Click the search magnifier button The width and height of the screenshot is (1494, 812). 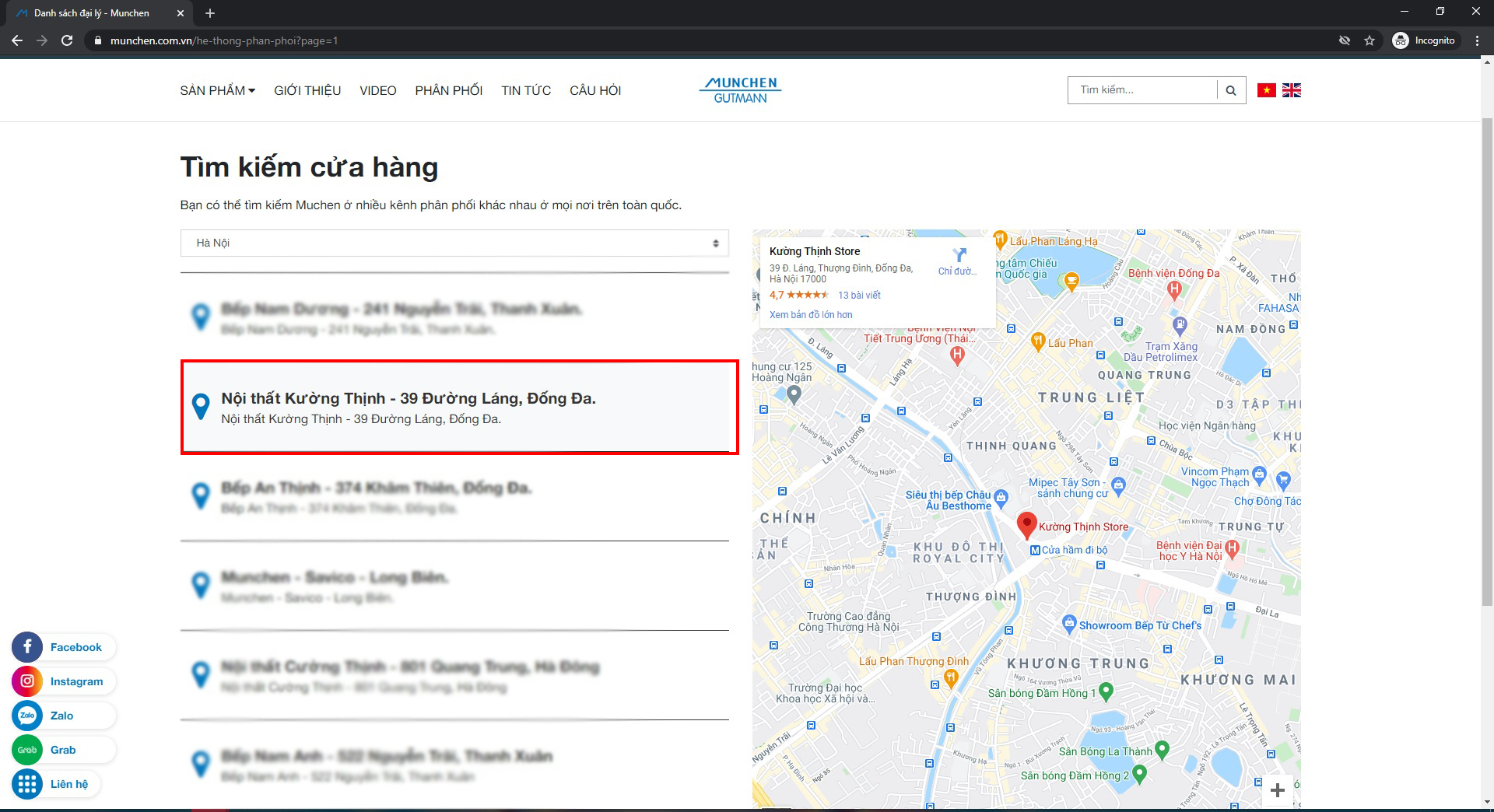click(1231, 90)
